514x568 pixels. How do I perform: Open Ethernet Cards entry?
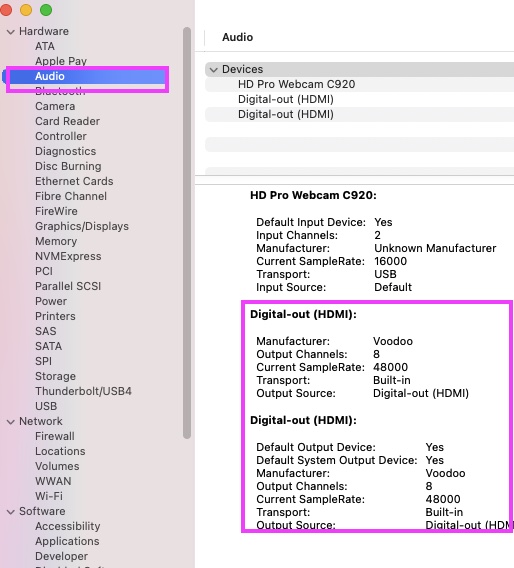[74, 181]
